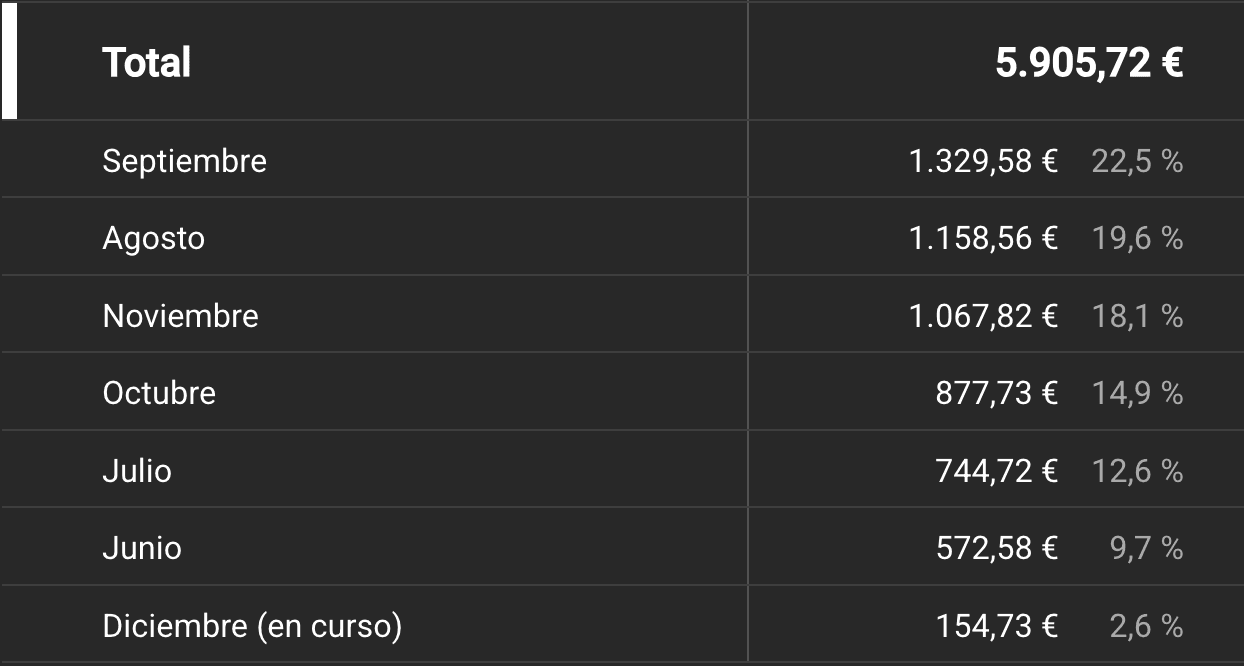Click the Julio amount 744,72 €

996,470
